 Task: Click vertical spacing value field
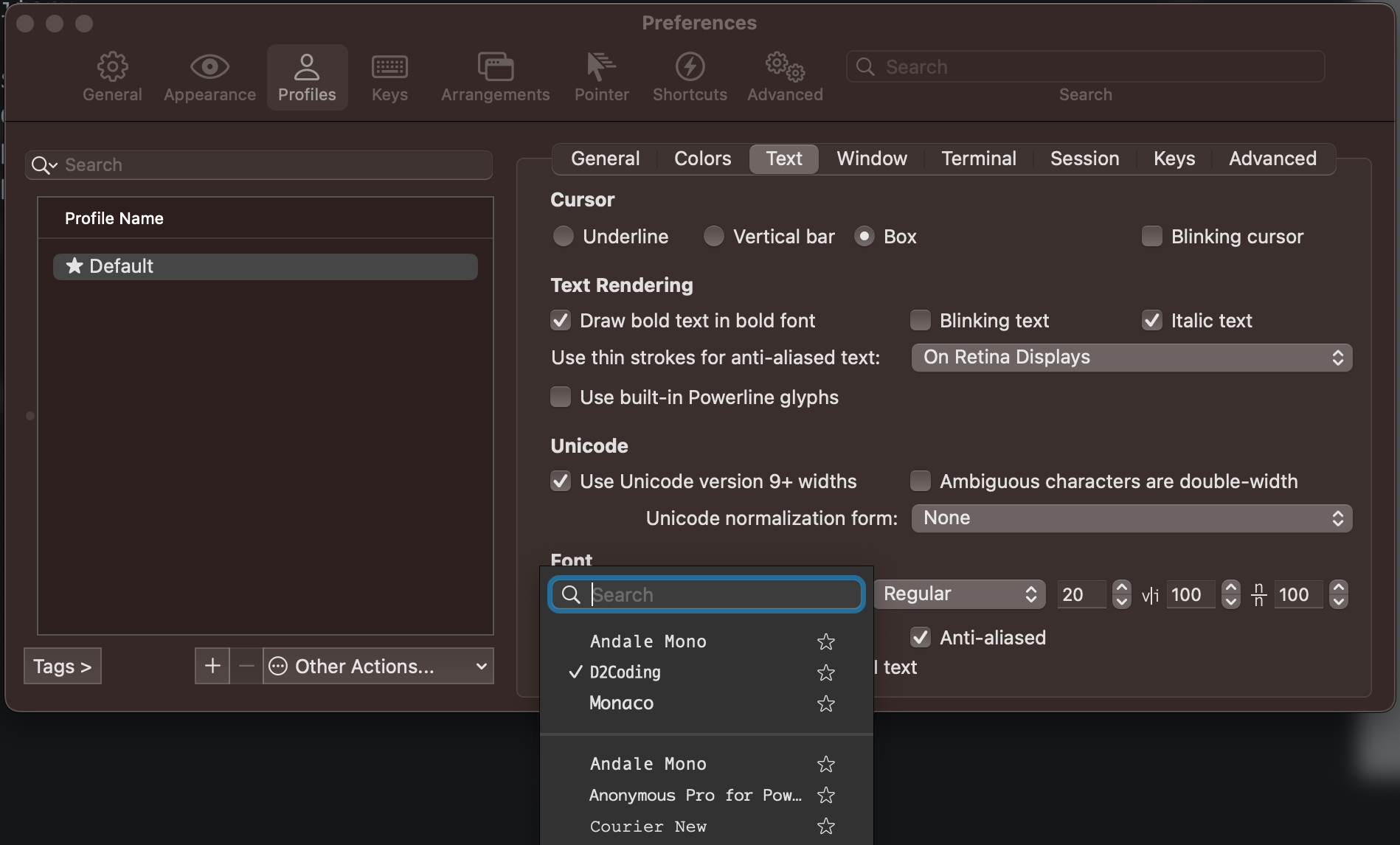point(1298,594)
